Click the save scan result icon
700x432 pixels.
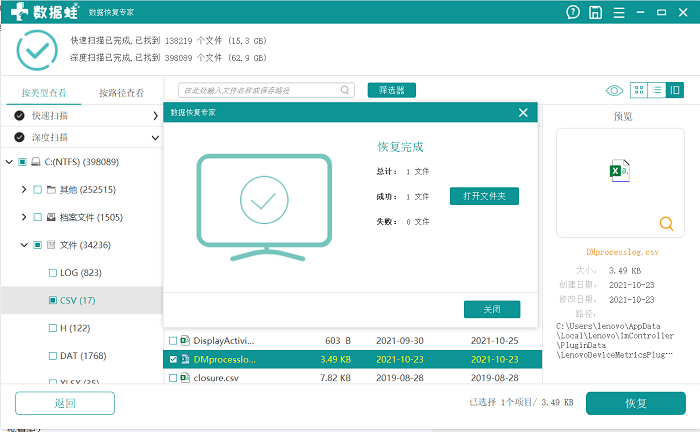pyautogui.click(x=595, y=12)
